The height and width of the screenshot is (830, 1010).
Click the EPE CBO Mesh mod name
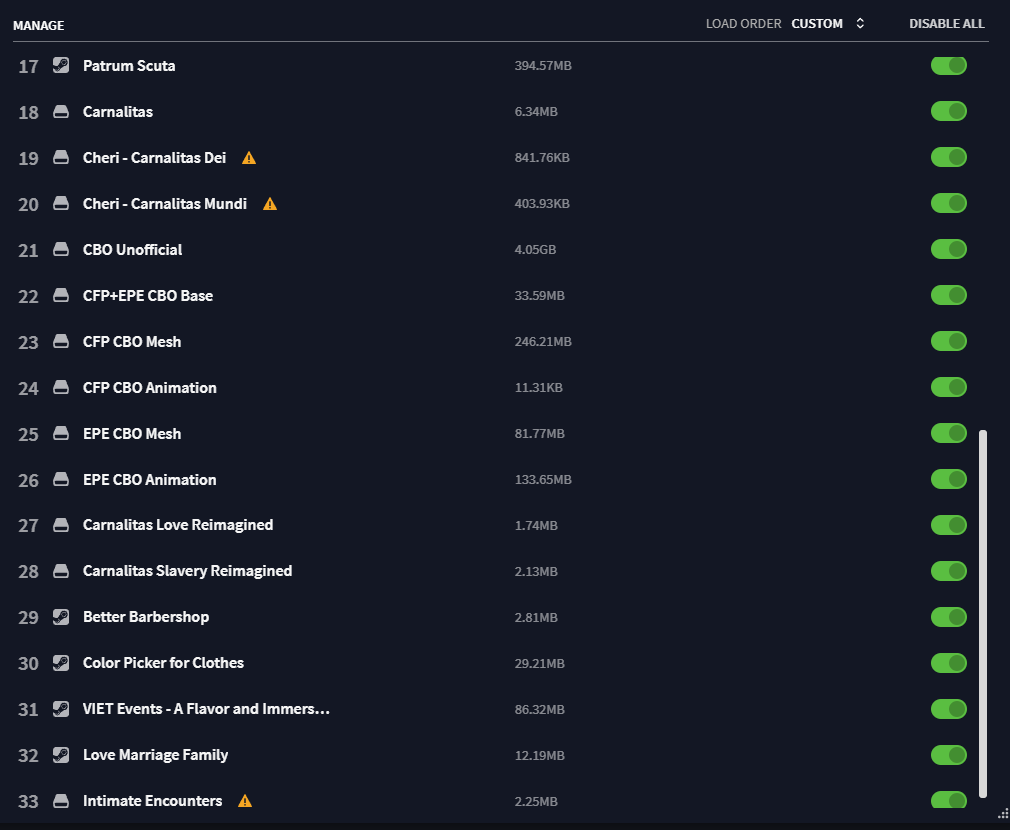point(132,433)
